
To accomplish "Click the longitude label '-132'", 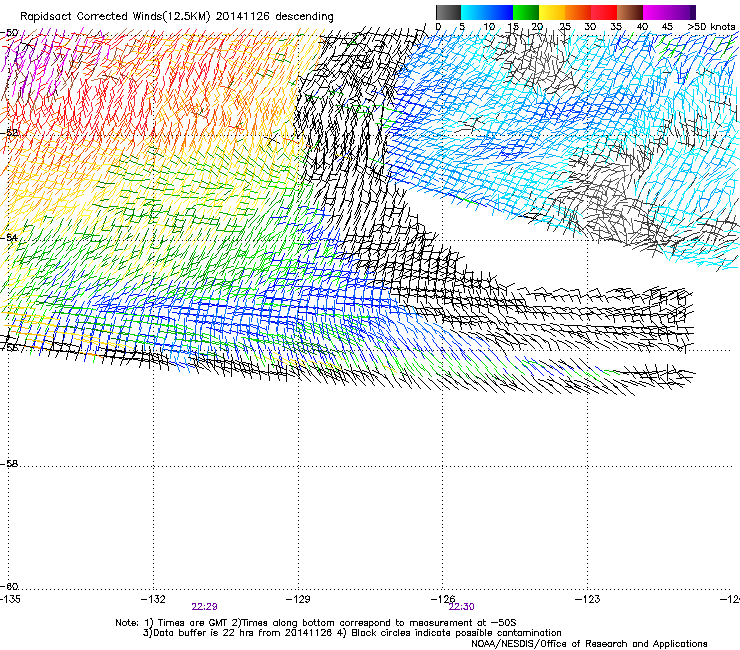I will [x=154, y=599].
